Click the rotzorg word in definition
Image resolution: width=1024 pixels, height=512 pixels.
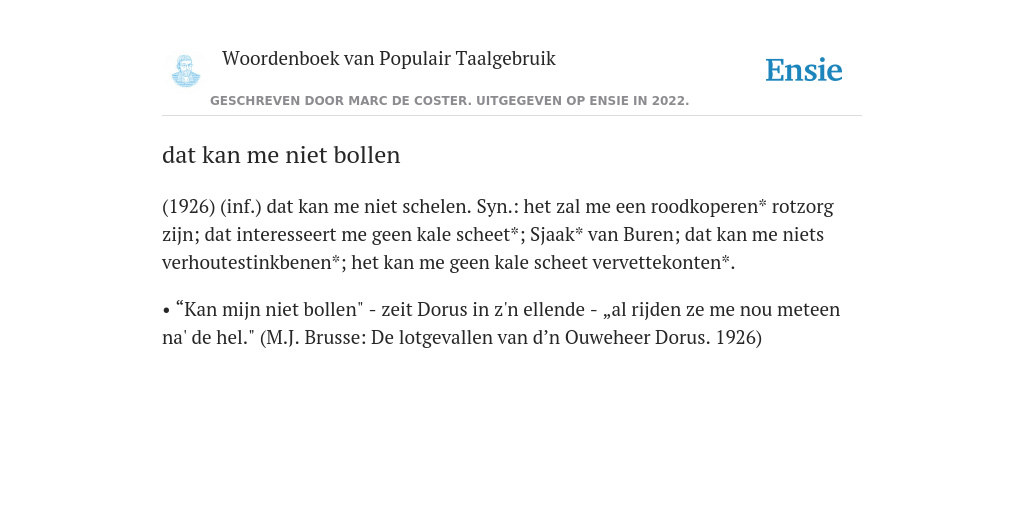coord(803,206)
